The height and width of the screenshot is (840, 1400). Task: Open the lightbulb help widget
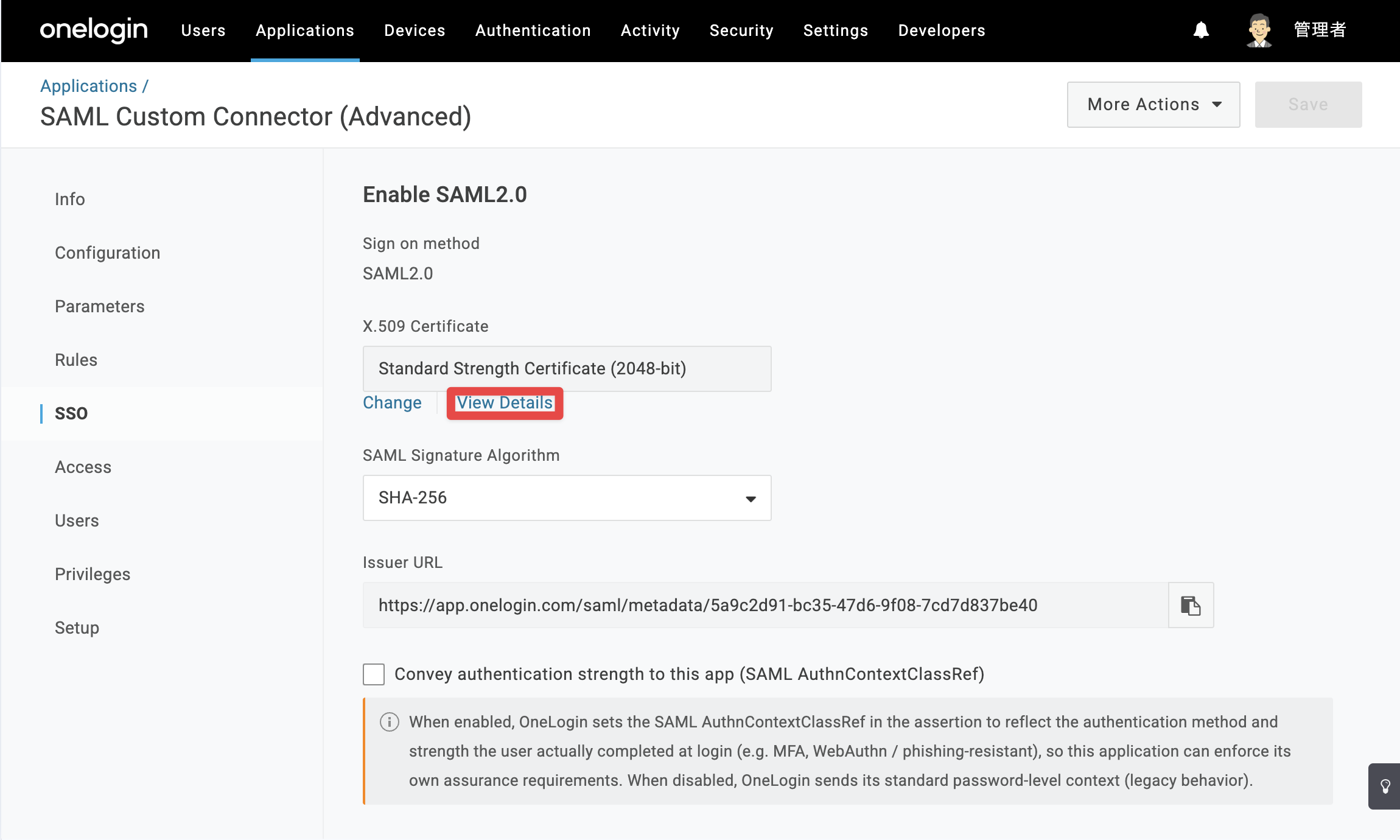(1385, 786)
